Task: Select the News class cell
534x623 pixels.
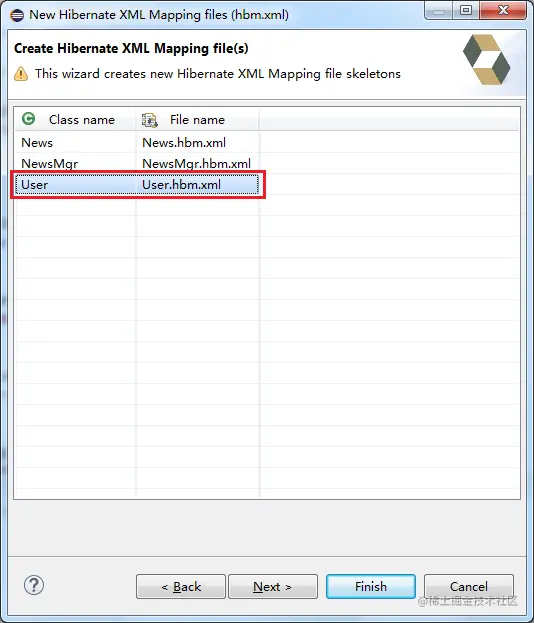Action: [x=75, y=143]
